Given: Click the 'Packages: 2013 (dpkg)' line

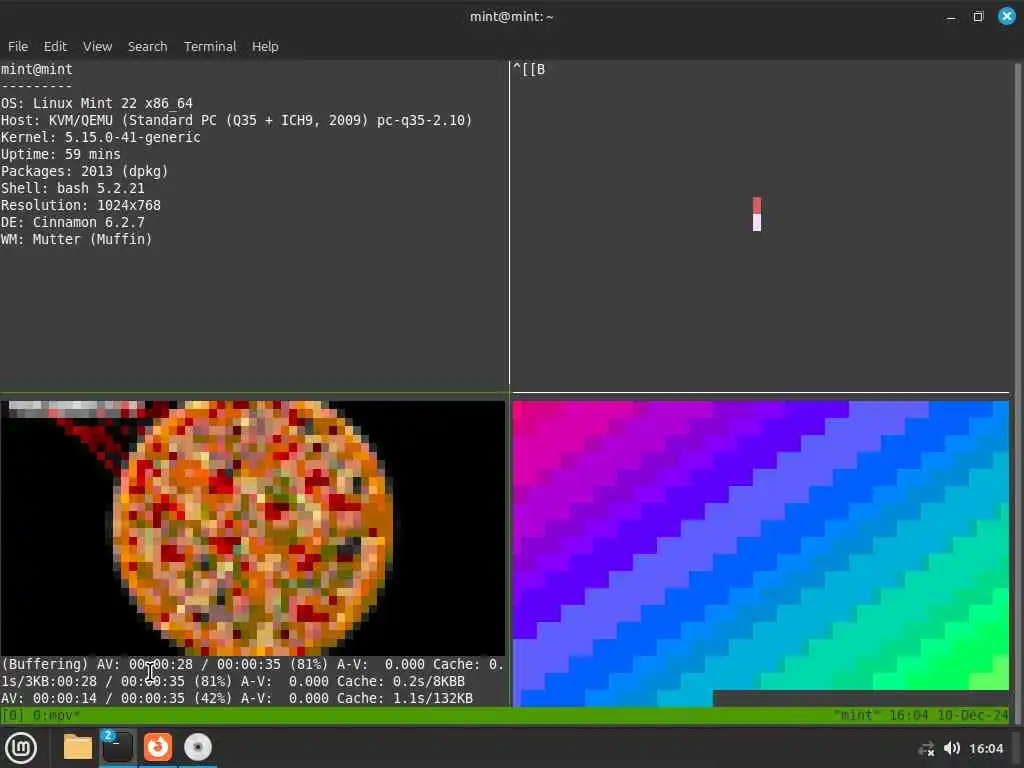Looking at the screenshot, I should coord(85,171).
